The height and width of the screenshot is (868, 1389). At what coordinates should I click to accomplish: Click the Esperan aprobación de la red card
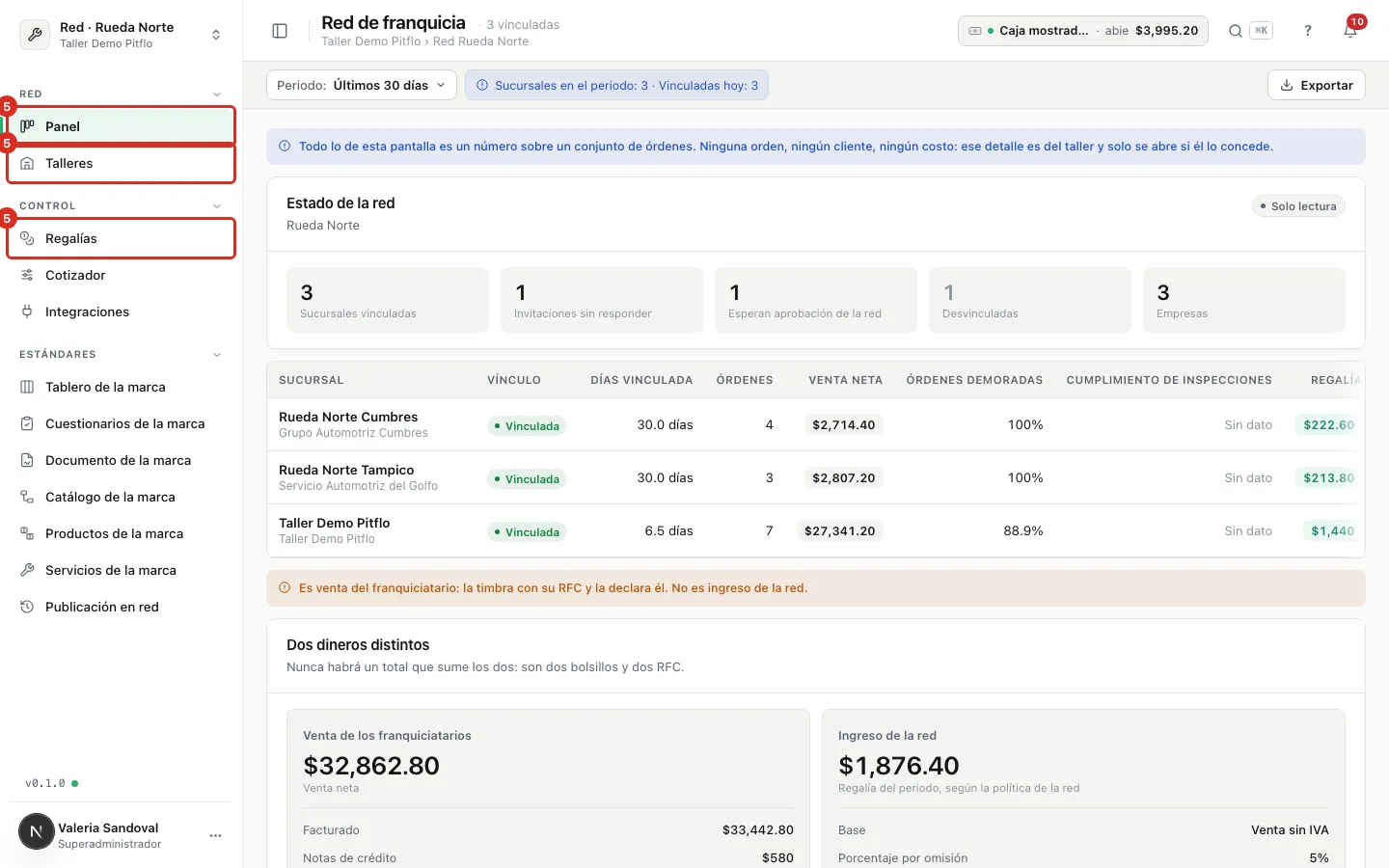pyautogui.click(x=816, y=300)
